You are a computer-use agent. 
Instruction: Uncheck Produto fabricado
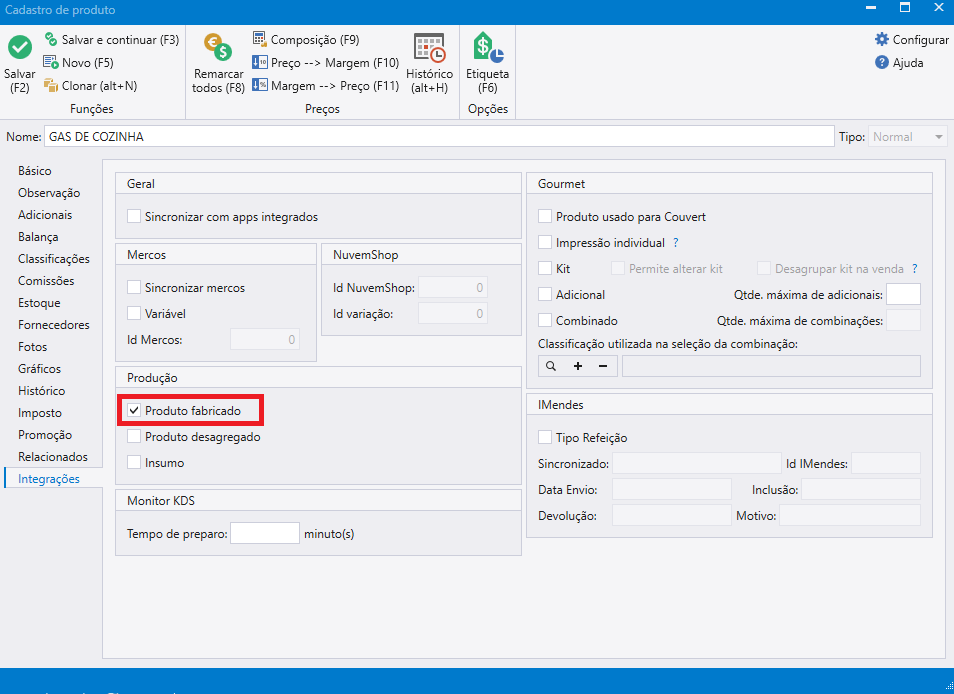(x=134, y=411)
